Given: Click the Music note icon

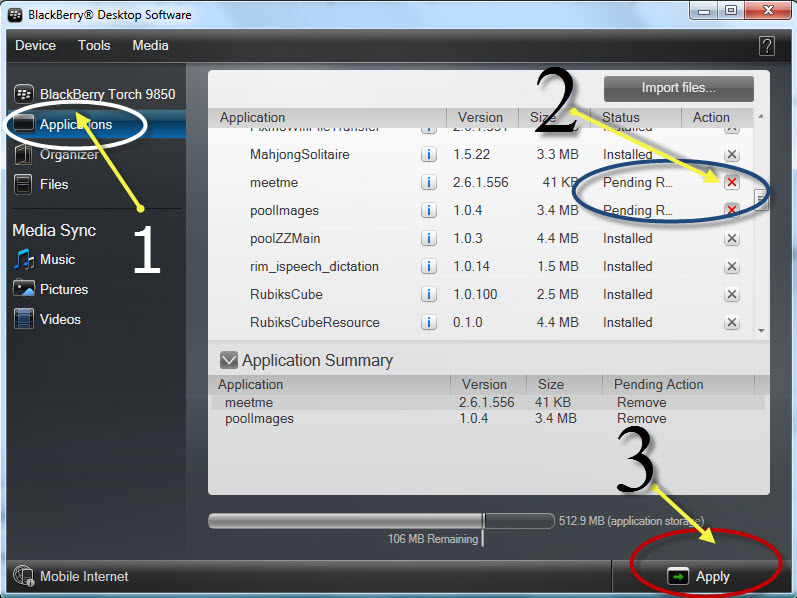Looking at the screenshot, I should [x=23, y=259].
